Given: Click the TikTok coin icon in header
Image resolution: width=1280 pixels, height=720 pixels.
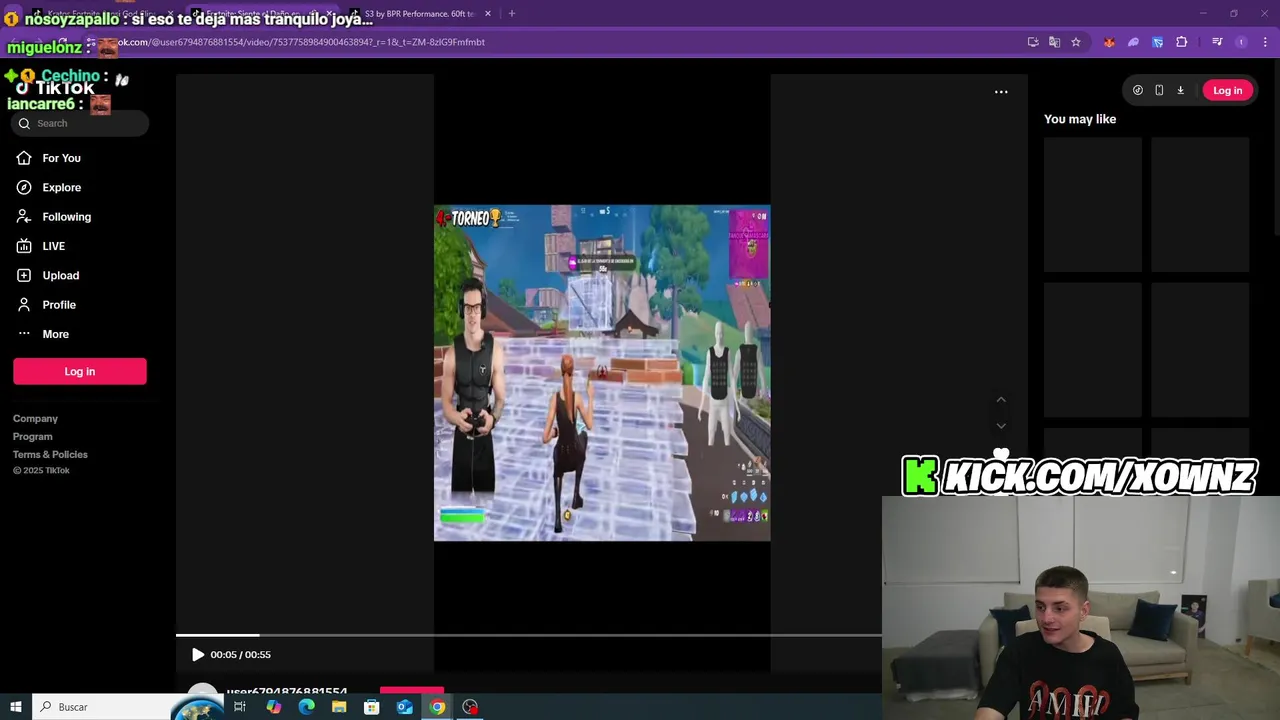Looking at the screenshot, I should pyautogui.click(x=1137, y=90).
